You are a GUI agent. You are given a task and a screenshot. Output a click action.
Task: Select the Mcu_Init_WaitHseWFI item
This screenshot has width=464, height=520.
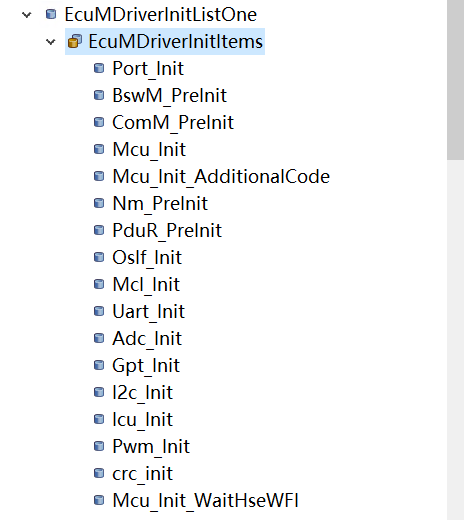pos(206,501)
